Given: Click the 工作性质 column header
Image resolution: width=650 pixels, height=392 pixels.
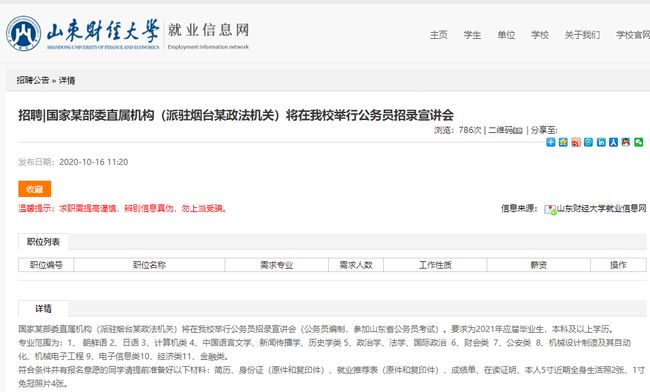Looking at the screenshot, I should click(x=435, y=265).
